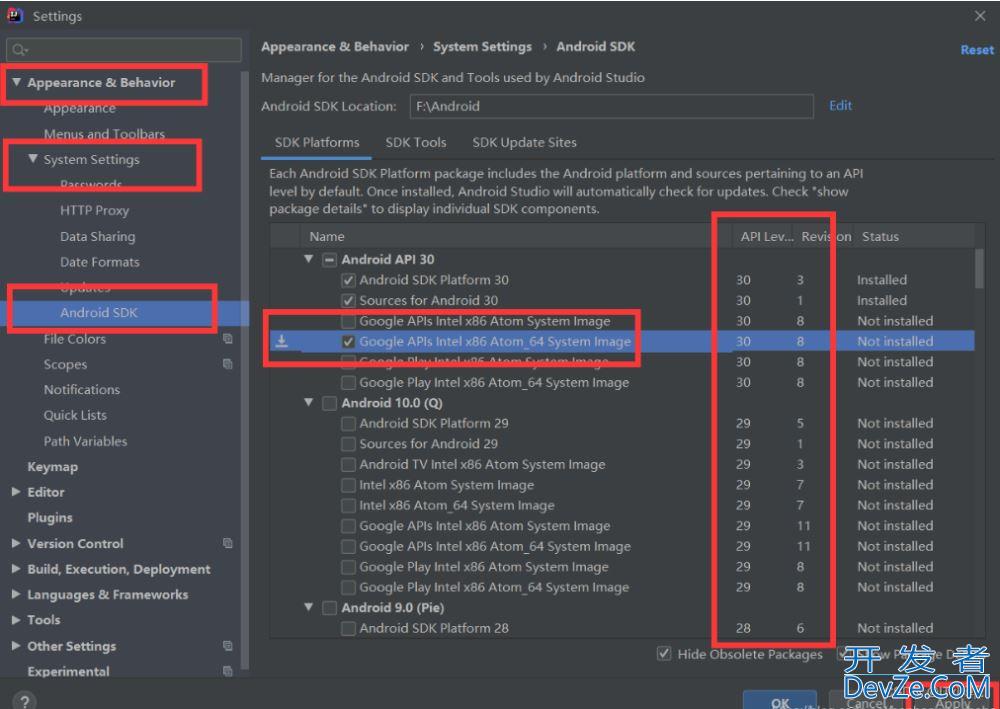Click Edit link next to SDK location

pyautogui.click(x=841, y=106)
